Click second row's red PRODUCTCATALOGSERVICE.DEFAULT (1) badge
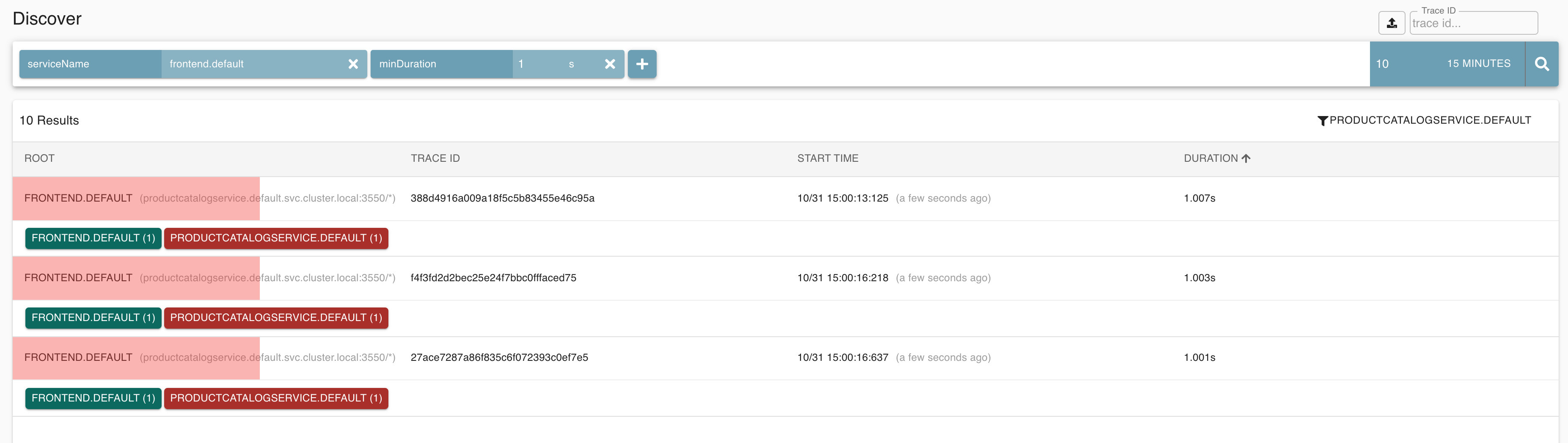This screenshot has width=1568, height=443. 276,318
